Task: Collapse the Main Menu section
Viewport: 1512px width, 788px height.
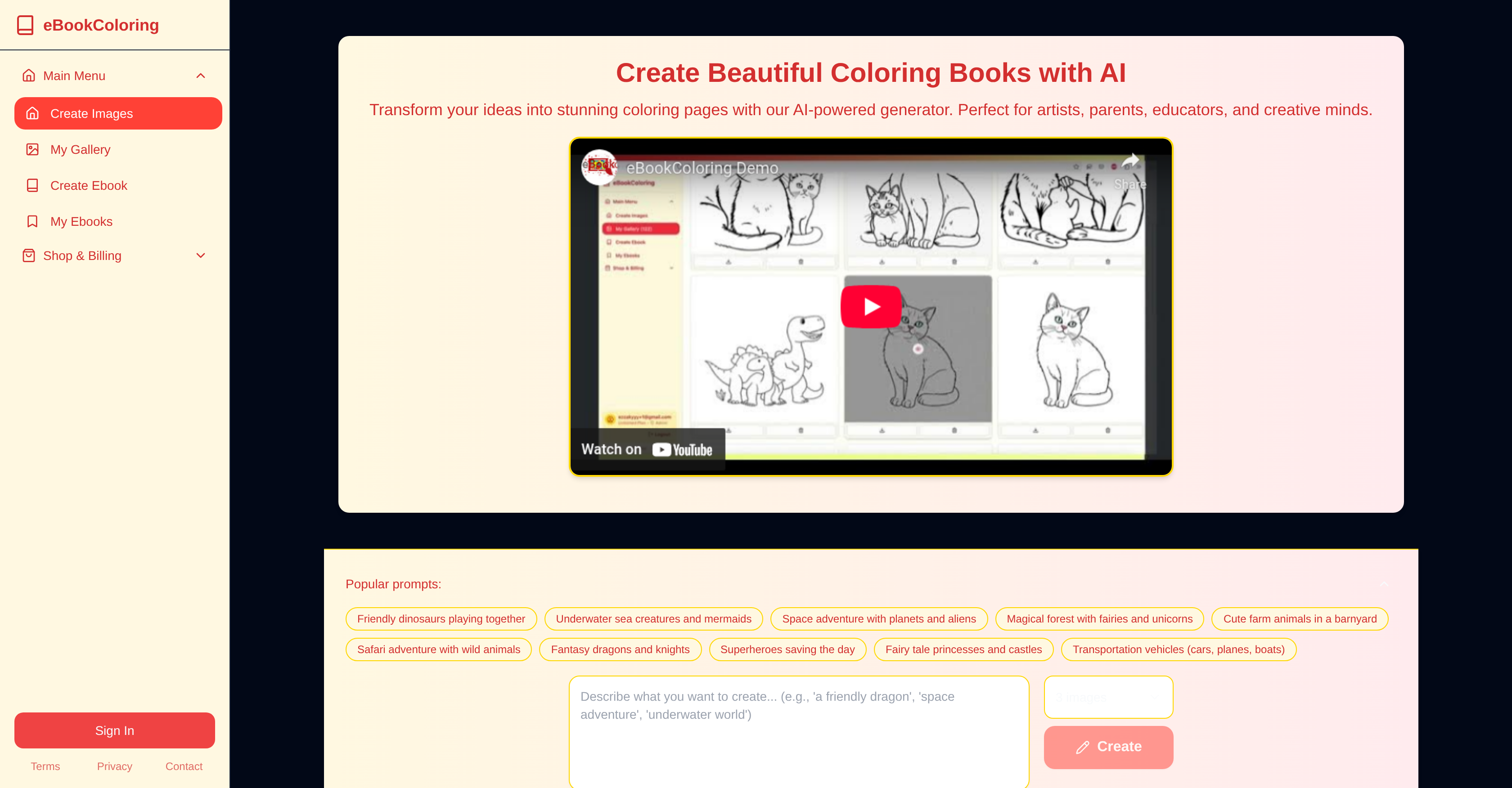Action: coord(200,75)
